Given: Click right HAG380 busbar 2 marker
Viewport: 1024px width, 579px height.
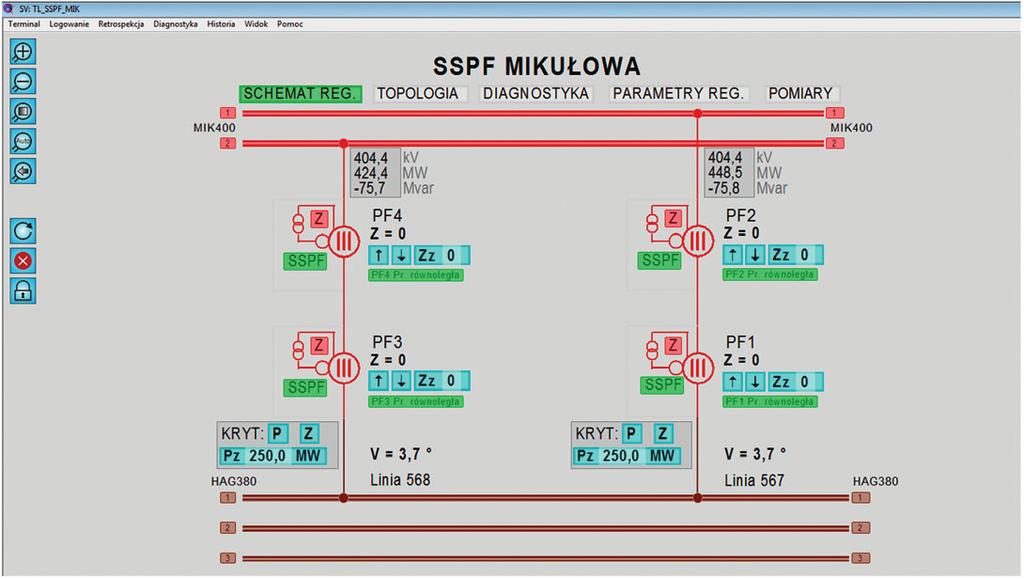Looking at the screenshot, I should point(861,527).
